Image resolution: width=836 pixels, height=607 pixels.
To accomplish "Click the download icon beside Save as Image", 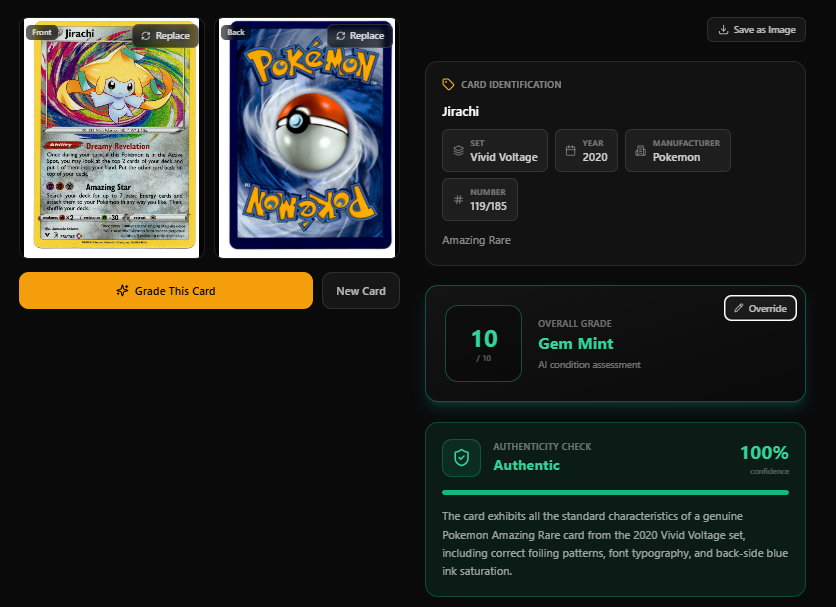I will click(723, 30).
